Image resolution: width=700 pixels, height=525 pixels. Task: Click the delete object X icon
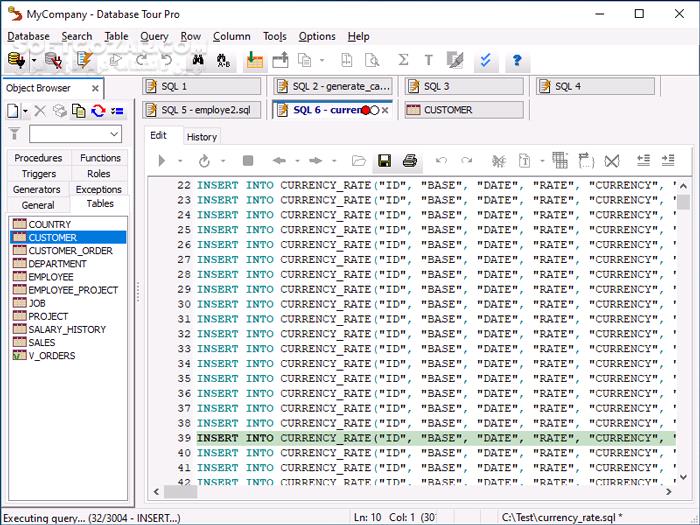tap(40, 110)
